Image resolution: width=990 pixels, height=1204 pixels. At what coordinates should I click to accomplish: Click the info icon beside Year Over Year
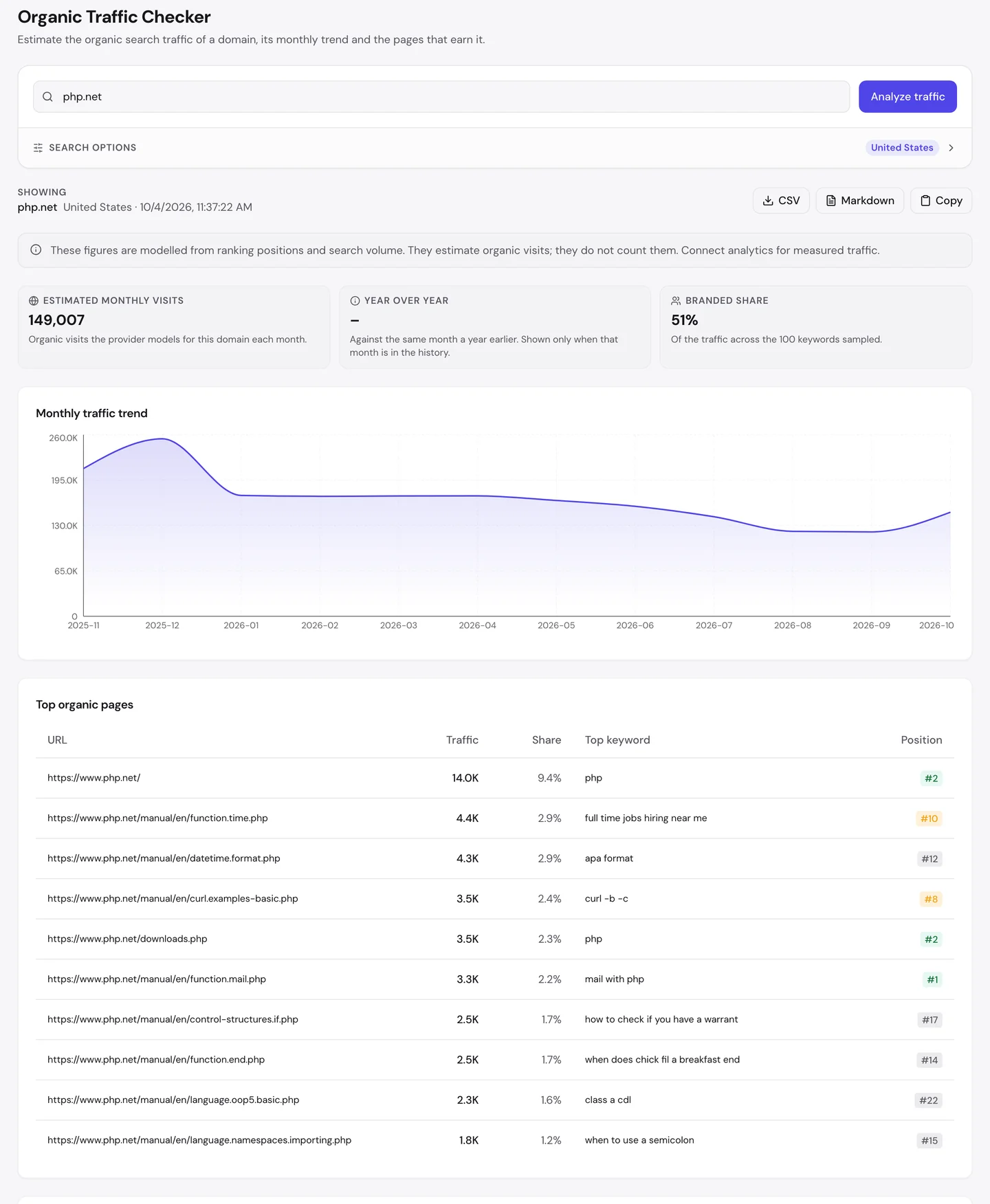pos(355,301)
